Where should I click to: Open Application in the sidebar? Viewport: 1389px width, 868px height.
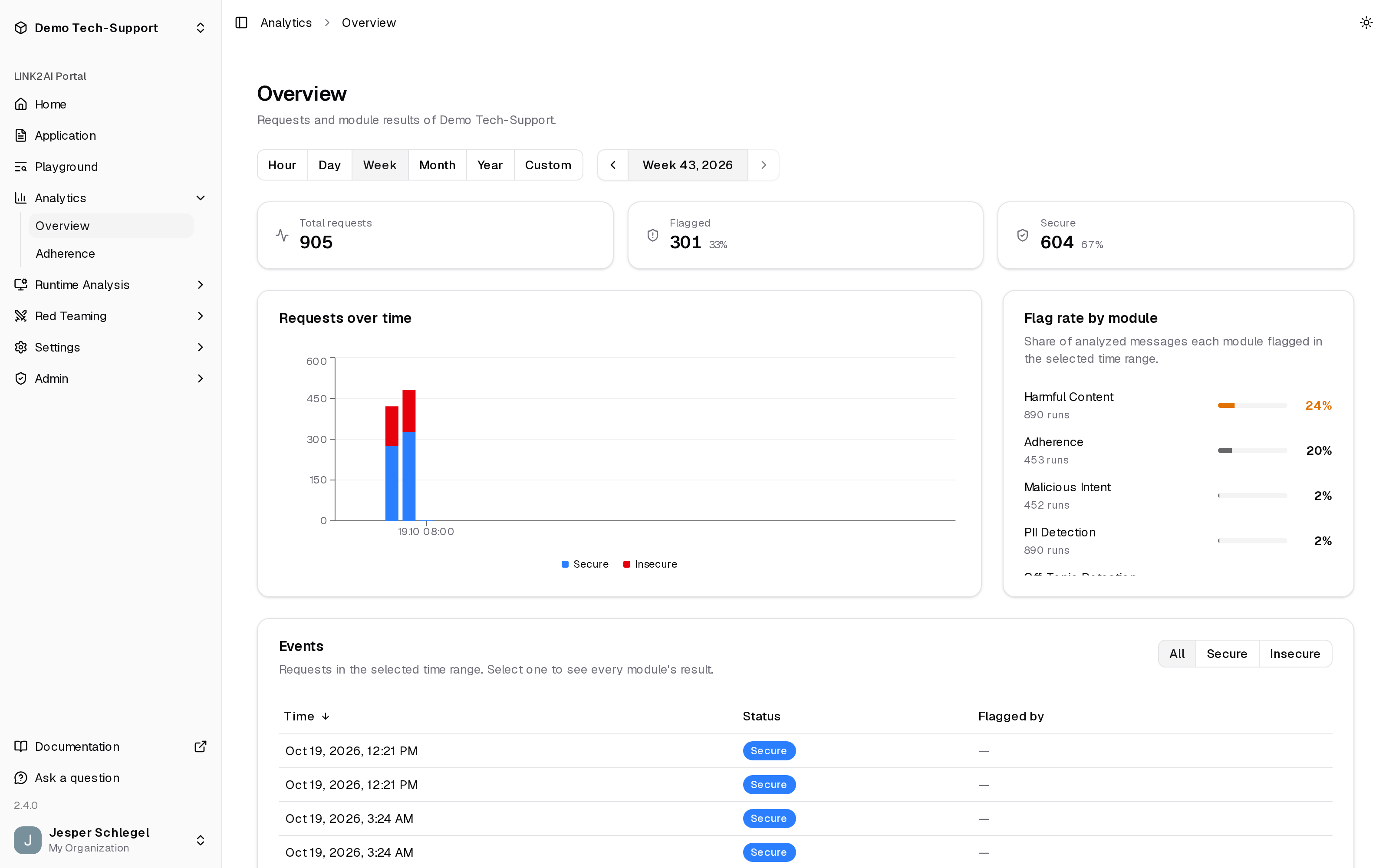pyautogui.click(x=111, y=135)
